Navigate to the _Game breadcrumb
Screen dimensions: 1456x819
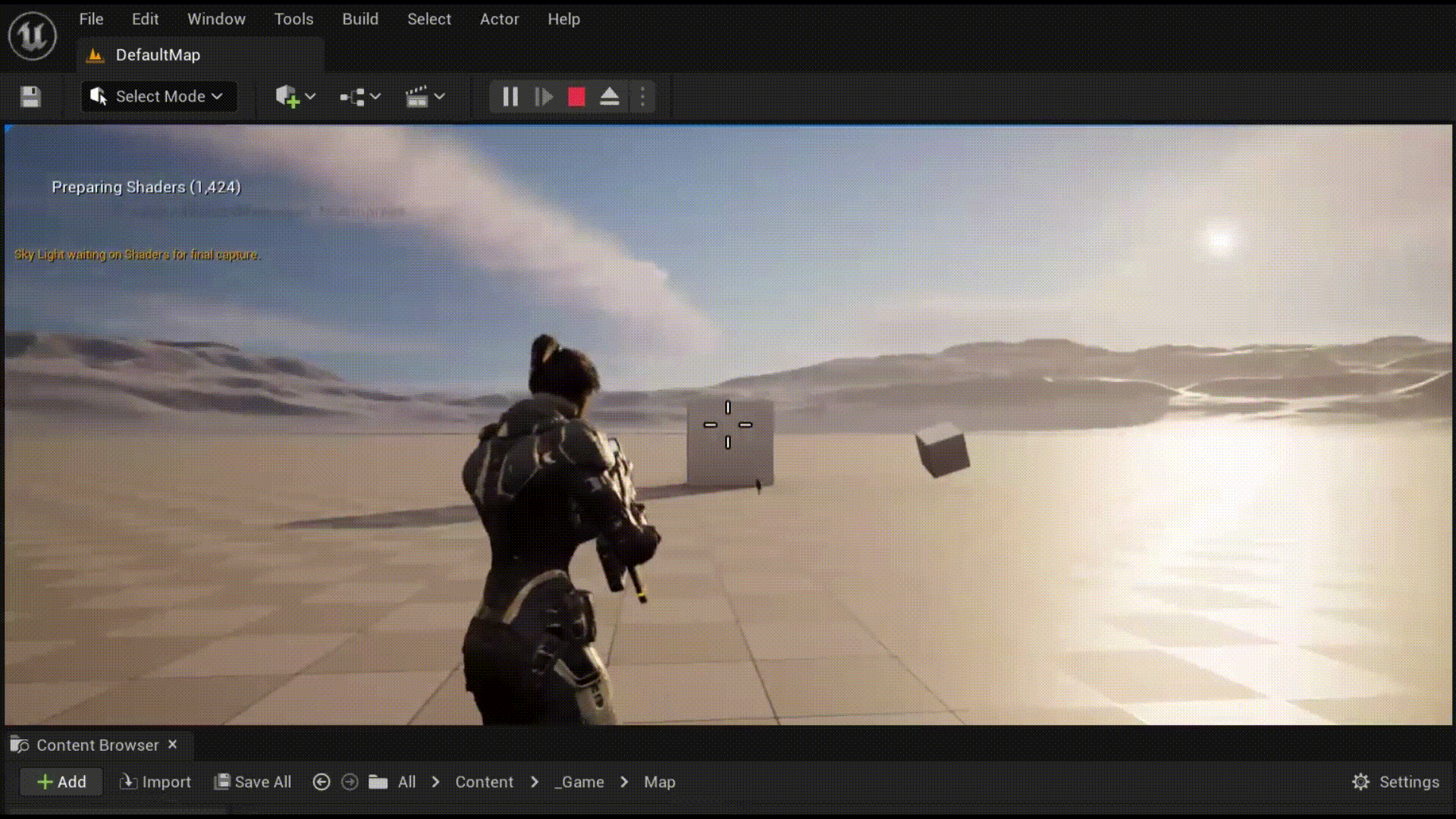pos(579,782)
